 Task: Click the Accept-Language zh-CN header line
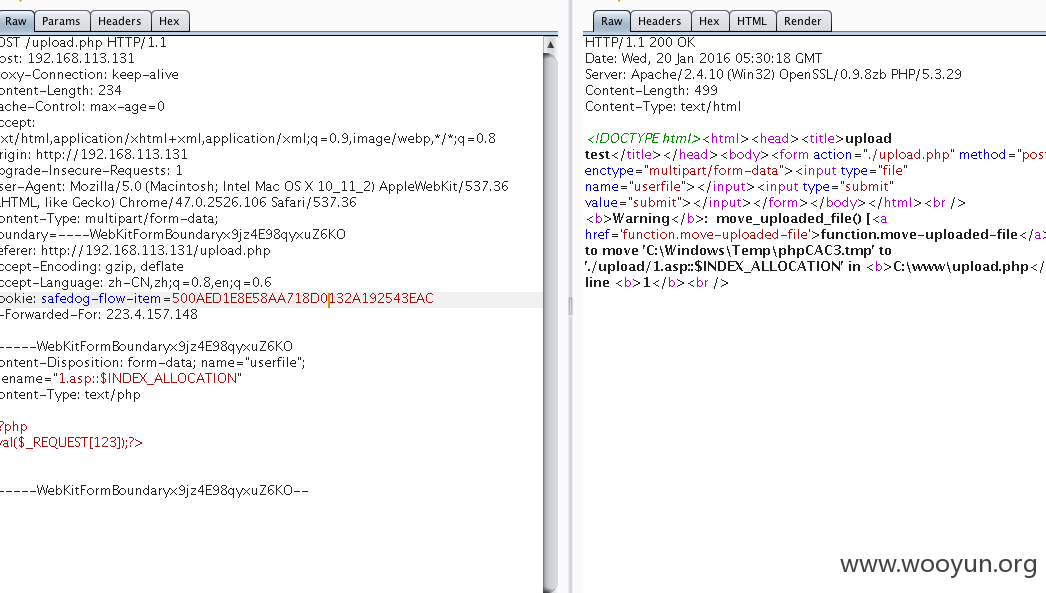136,282
